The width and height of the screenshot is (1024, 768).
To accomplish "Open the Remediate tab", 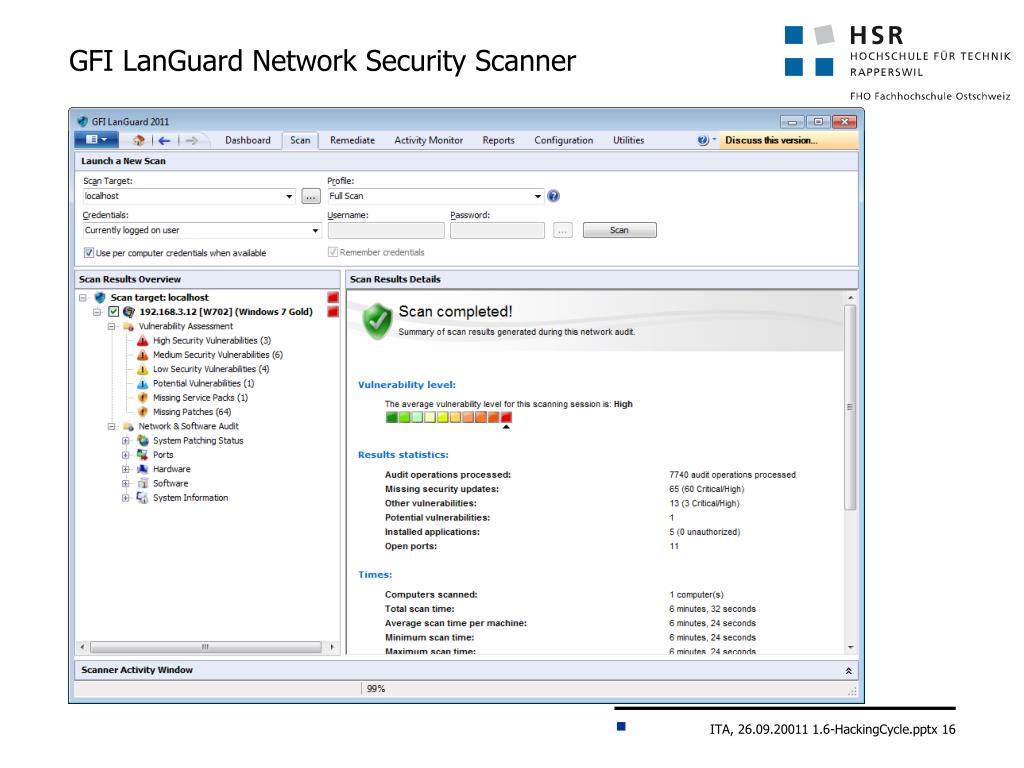I will point(353,140).
